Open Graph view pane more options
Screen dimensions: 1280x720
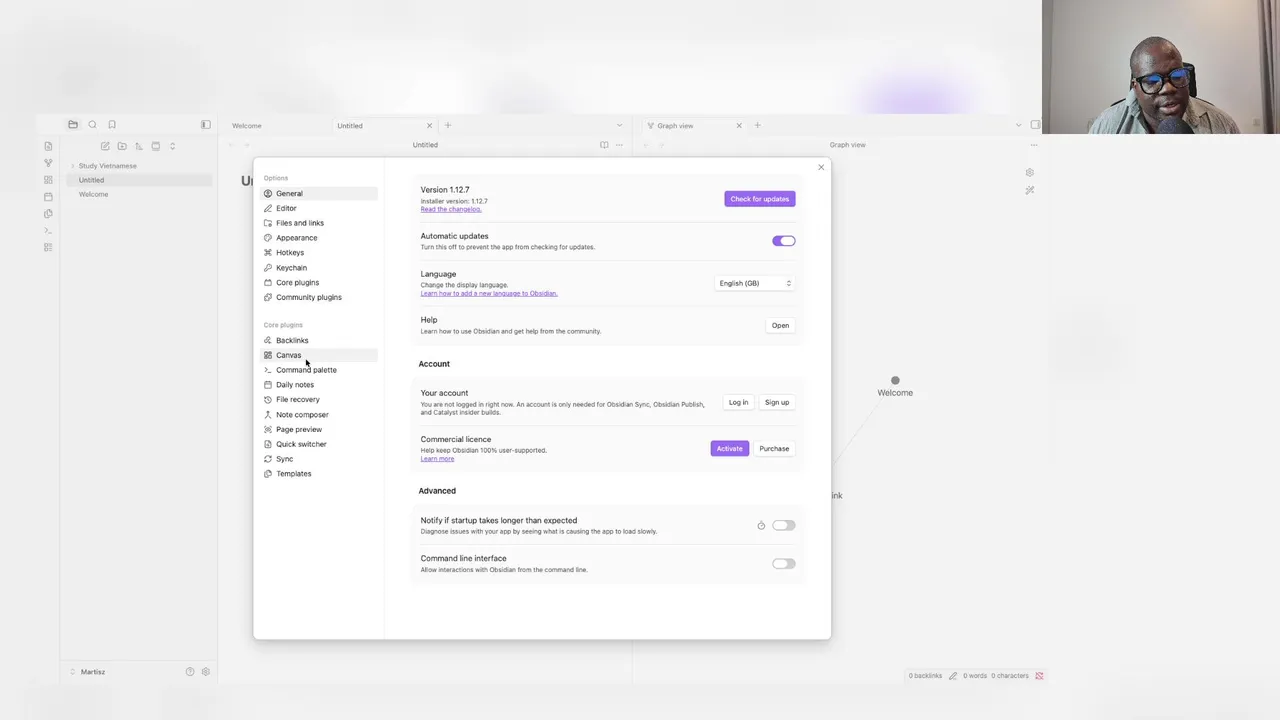coord(1034,145)
